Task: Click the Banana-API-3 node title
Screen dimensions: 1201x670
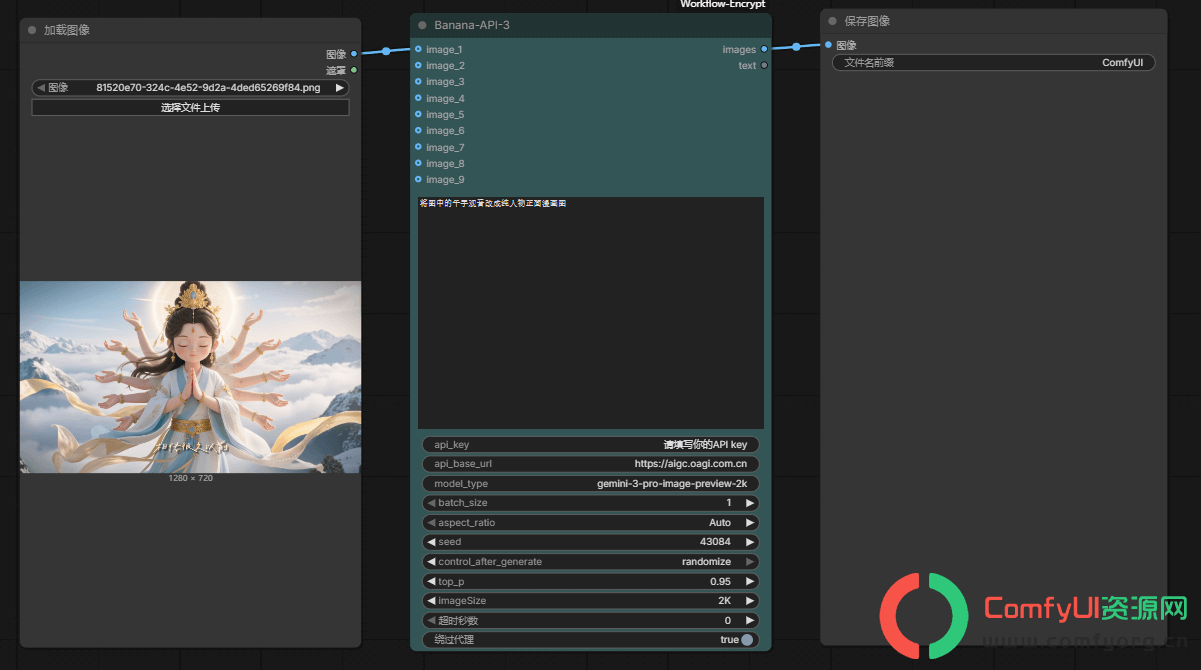Action: tap(472, 25)
